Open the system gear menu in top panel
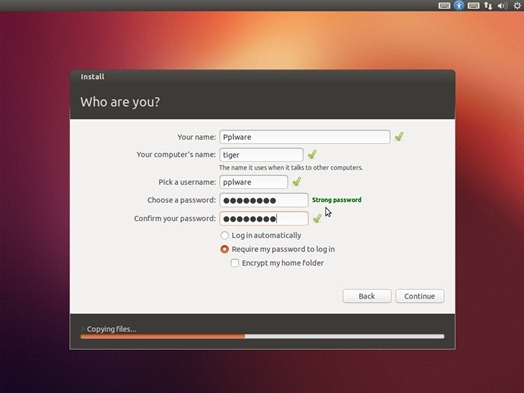Viewport: 524px width, 393px height. [517, 6]
